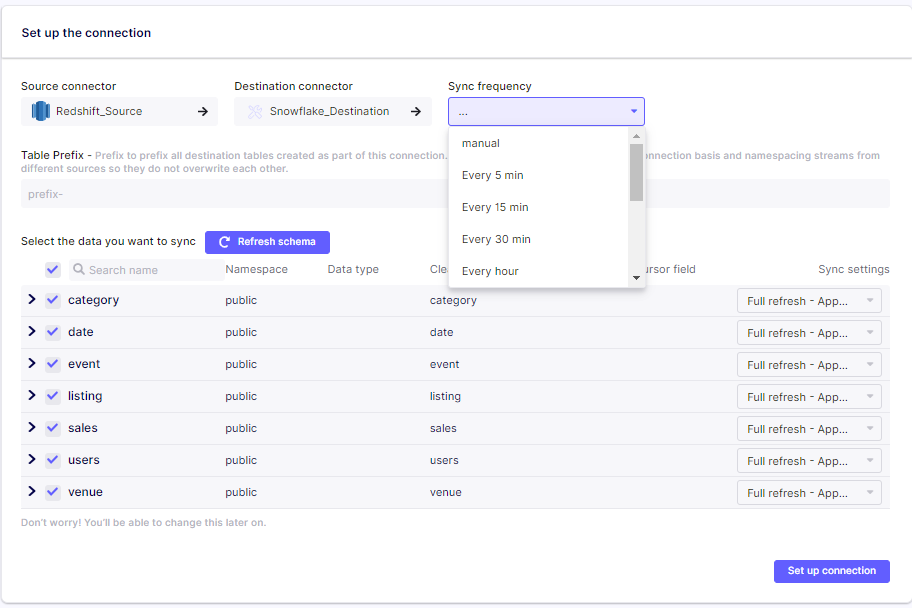
Task: Click arrow next to Snowflake_Destination
Action: tap(416, 111)
